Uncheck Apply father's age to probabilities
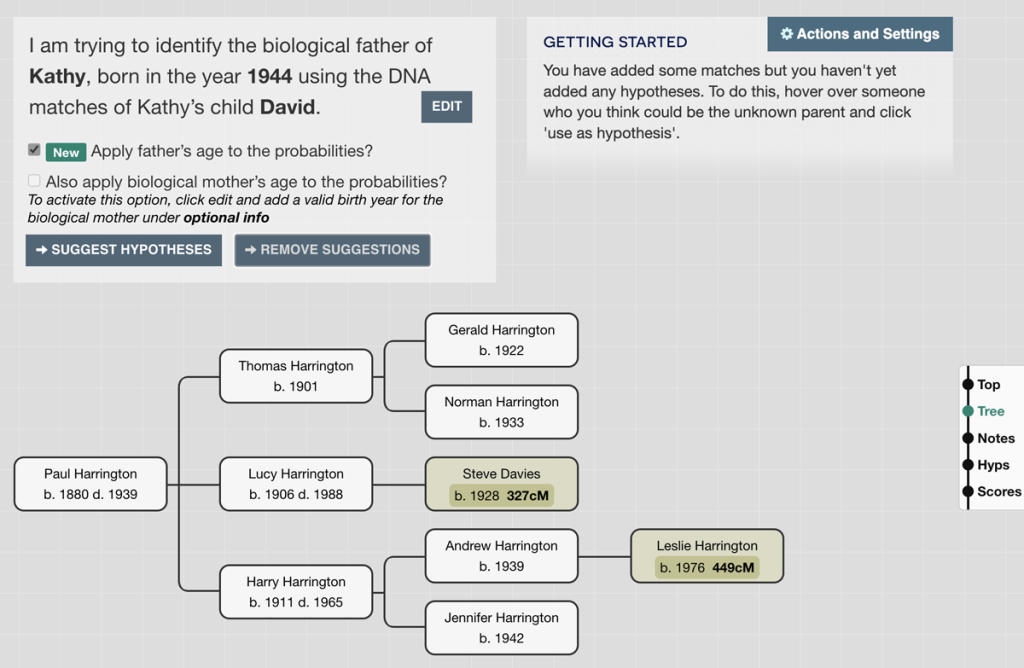This screenshot has height=668, width=1024. pos(35,150)
